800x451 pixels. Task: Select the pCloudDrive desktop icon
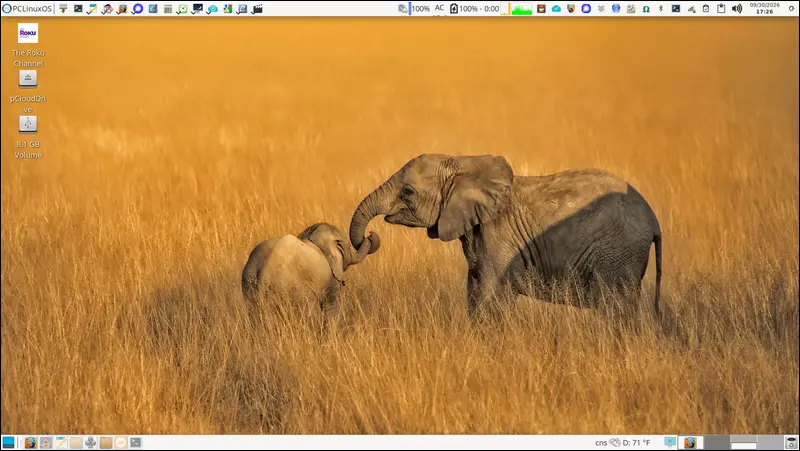click(x=28, y=91)
